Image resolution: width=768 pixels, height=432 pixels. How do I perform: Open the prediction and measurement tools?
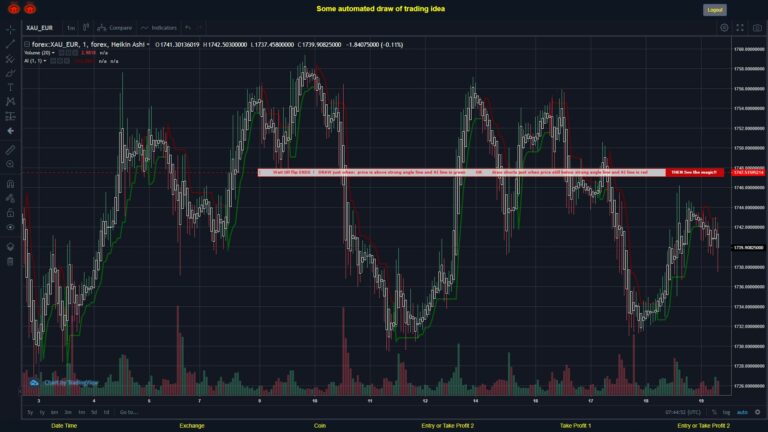[x=10, y=116]
